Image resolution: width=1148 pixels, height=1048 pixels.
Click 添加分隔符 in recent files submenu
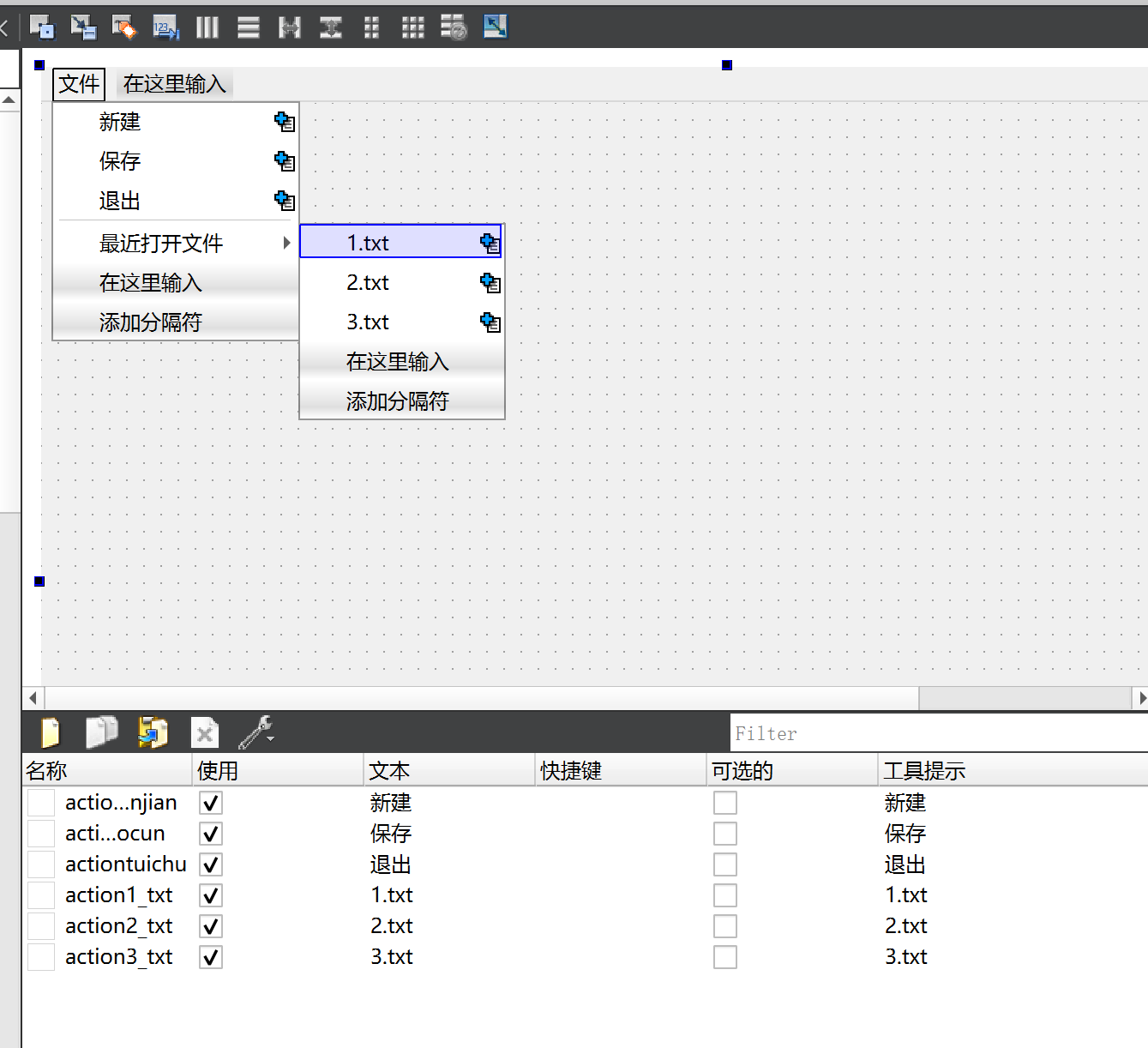401,401
